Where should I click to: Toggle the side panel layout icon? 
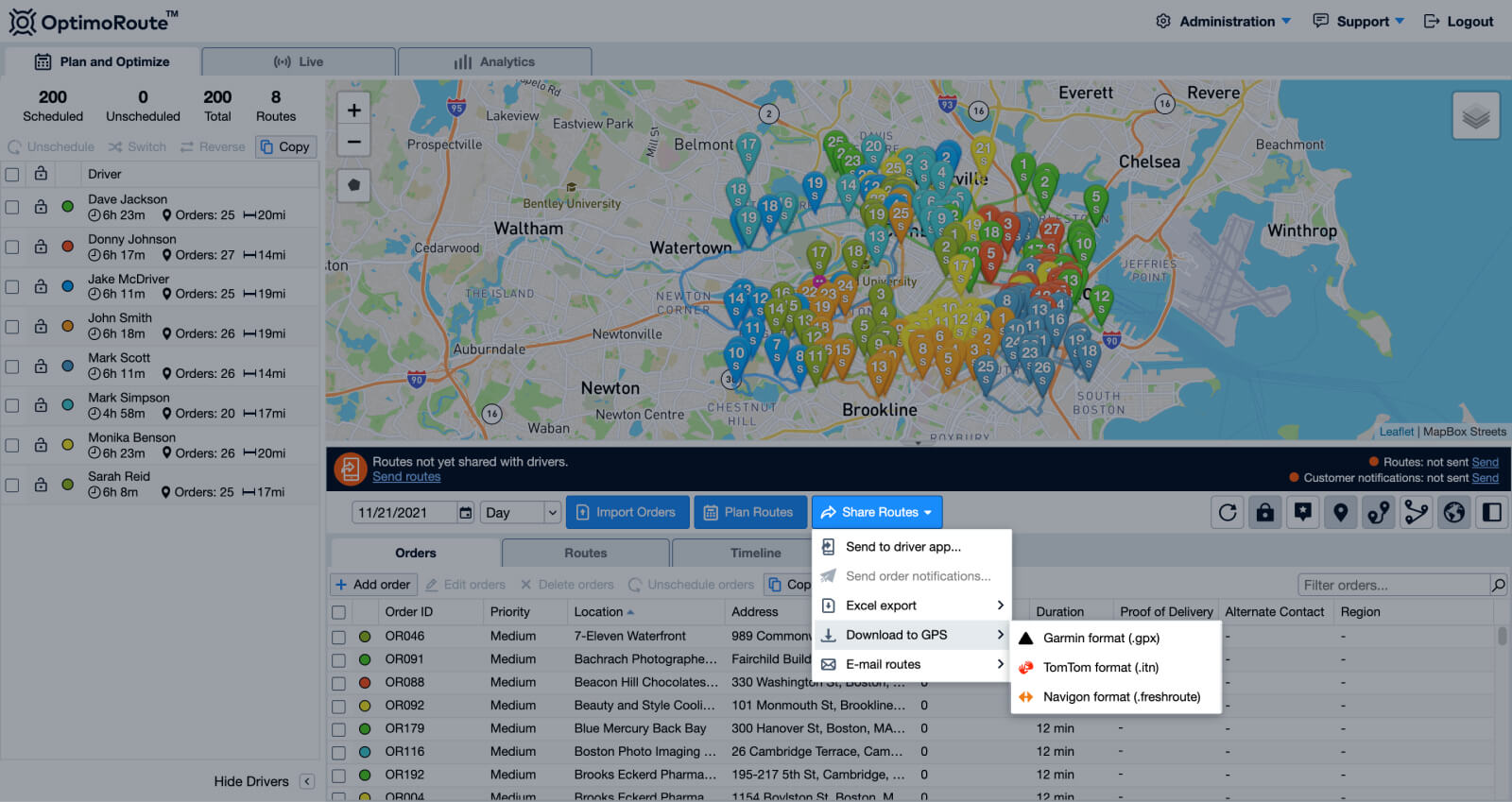[1492, 512]
